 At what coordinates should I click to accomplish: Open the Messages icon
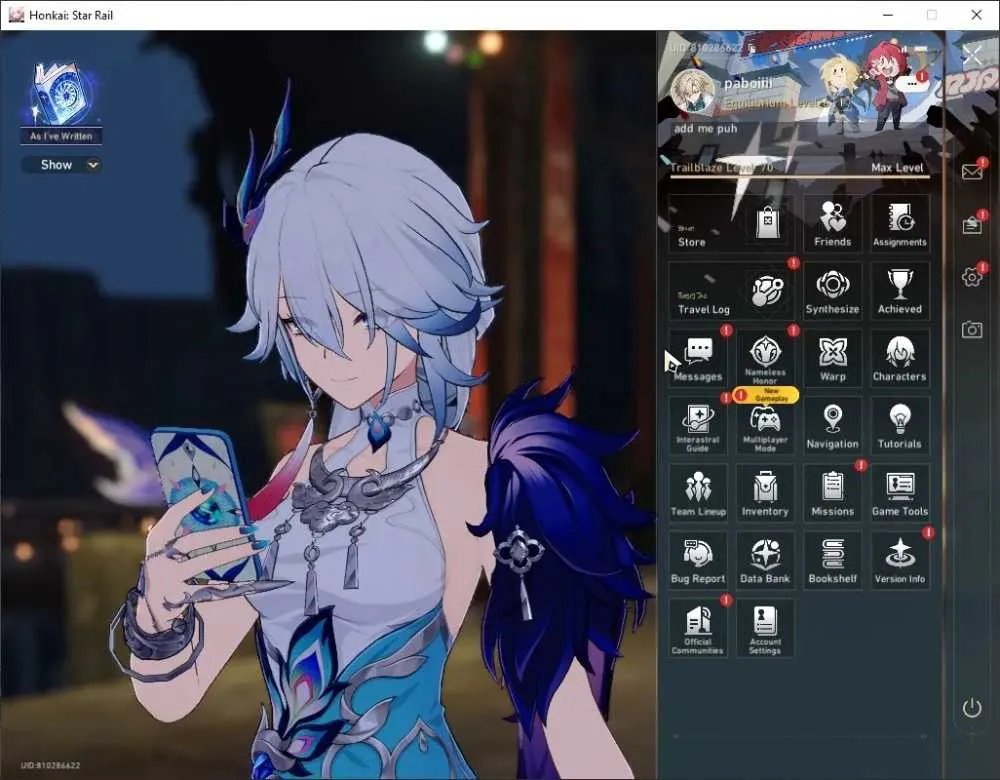[x=698, y=358]
